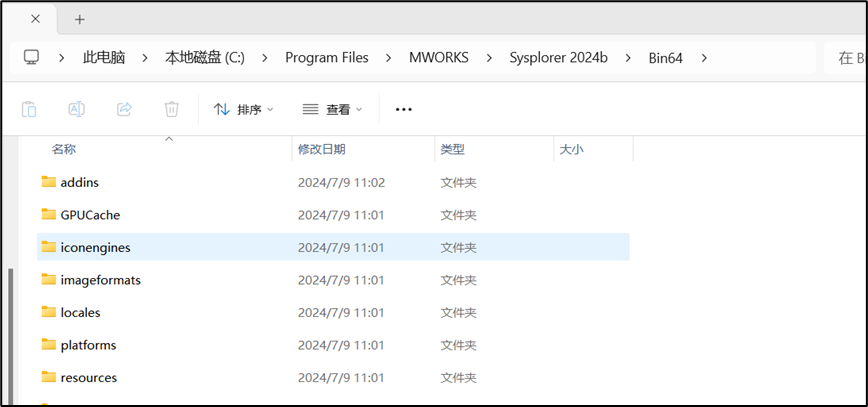868x407 pixels.
Task: Click the iconengines folder name
Action: (95, 248)
